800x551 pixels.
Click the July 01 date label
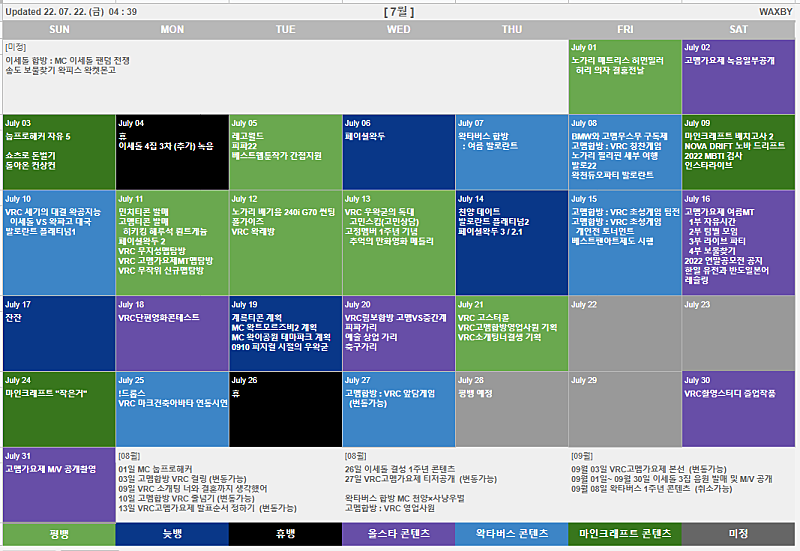pyautogui.click(x=584, y=47)
